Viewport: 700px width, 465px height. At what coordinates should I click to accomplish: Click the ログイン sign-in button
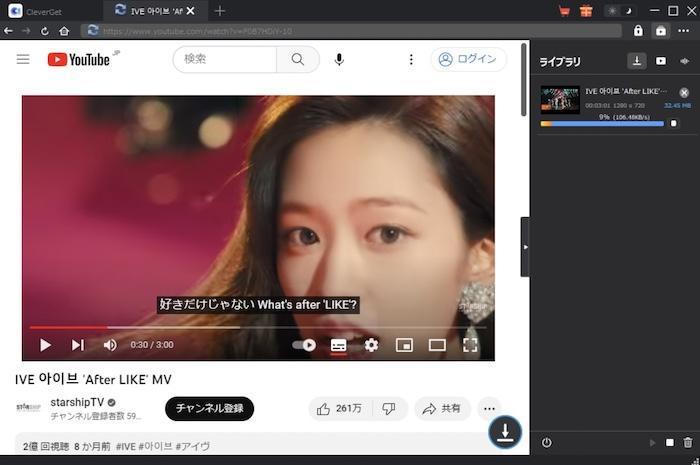pyautogui.click(x=468, y=59)
